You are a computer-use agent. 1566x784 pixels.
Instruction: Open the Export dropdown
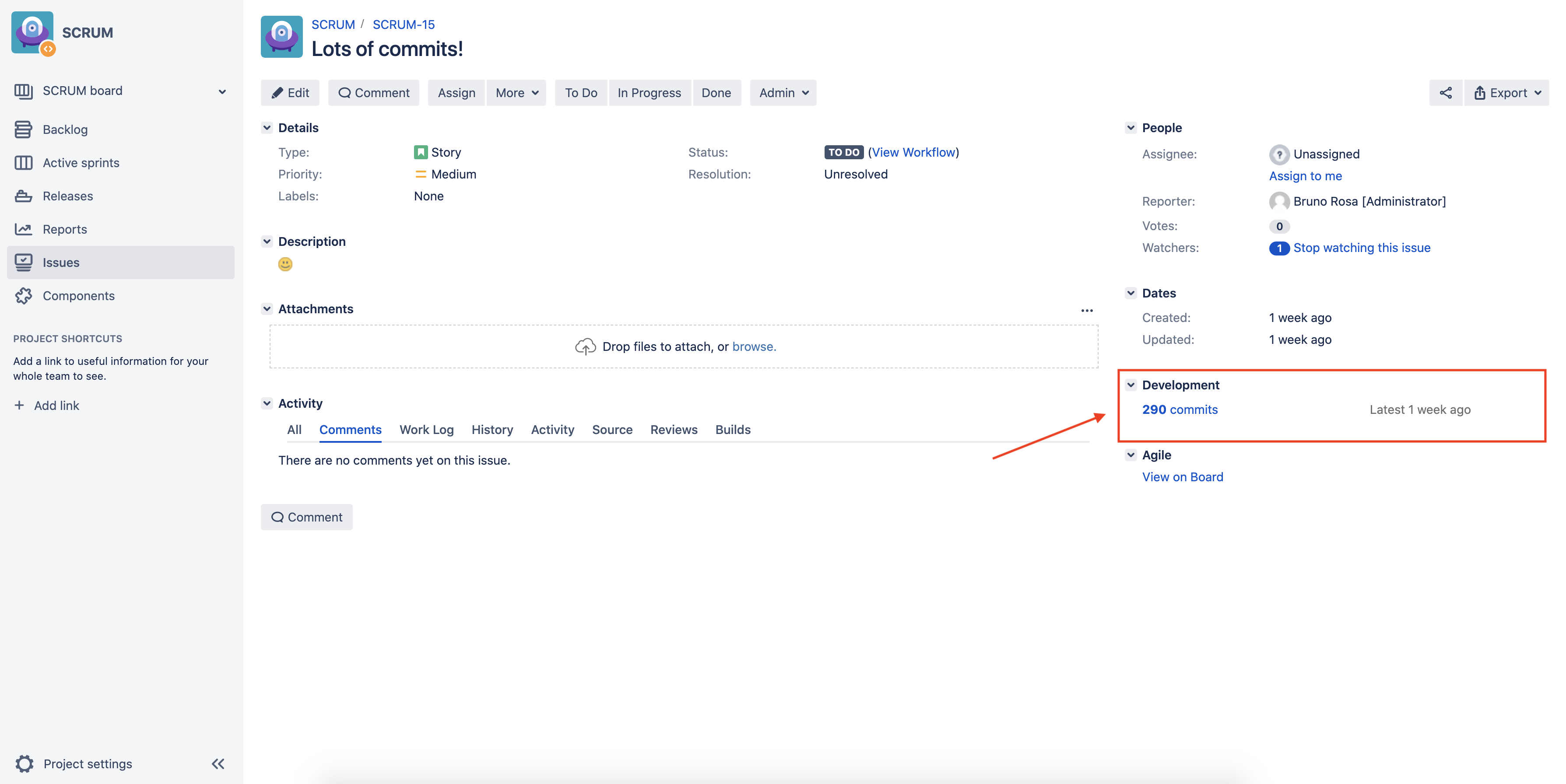pos(1506,93)
